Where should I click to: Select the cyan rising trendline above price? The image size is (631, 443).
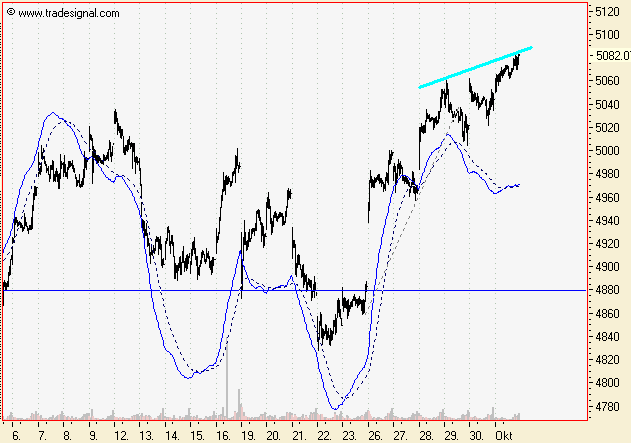click(x=476, y=67)
